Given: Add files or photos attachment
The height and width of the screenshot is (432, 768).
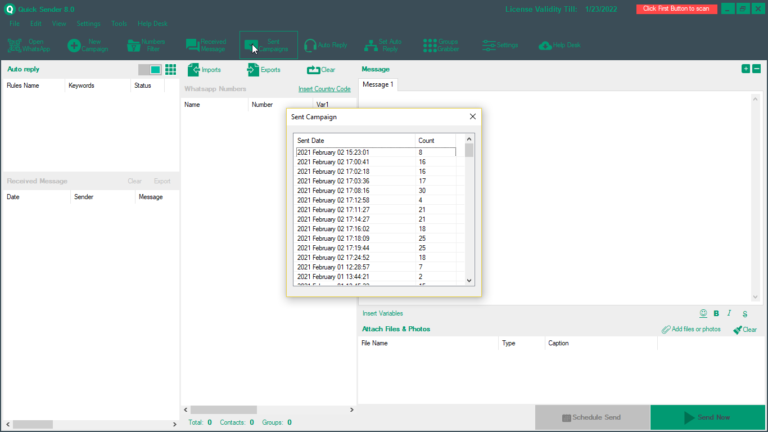Looking at the screenshot, I should (691, 329).
